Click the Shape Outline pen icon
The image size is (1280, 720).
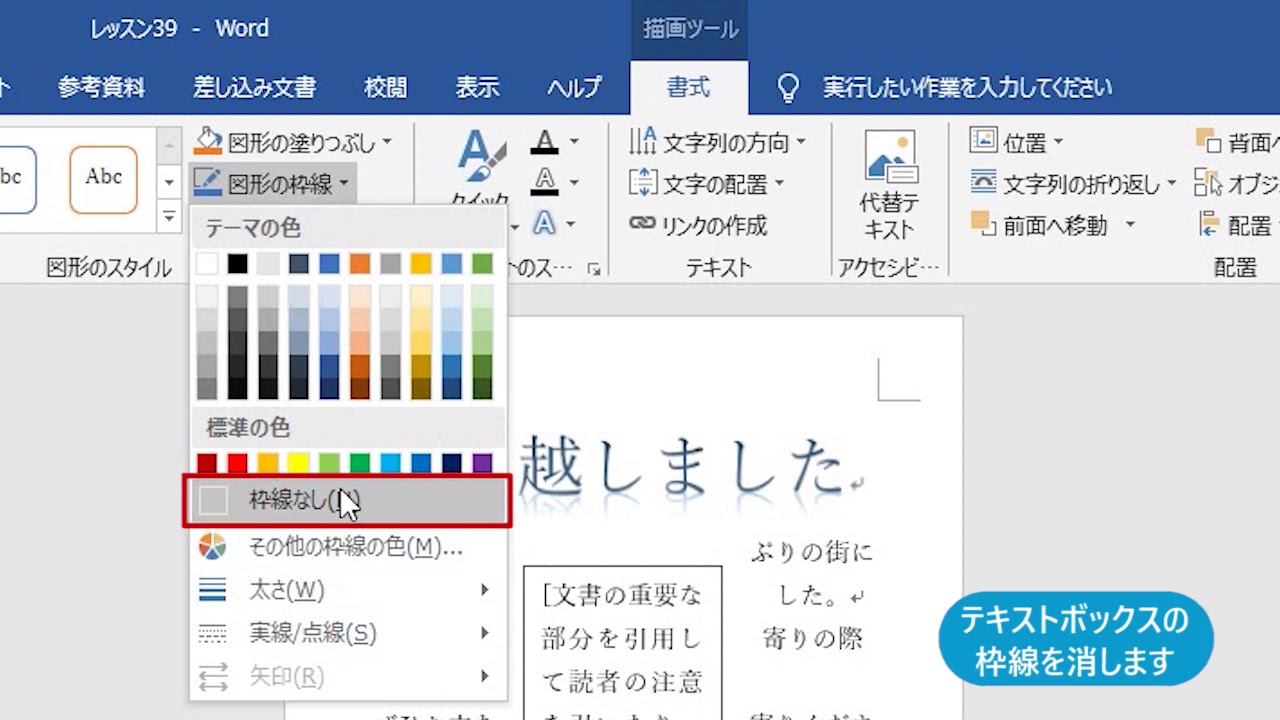pos(208,183)
